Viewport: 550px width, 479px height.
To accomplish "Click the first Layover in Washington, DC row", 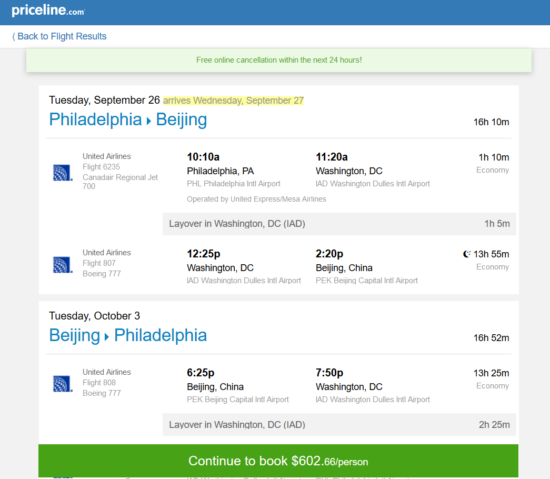I will point(339,224).
